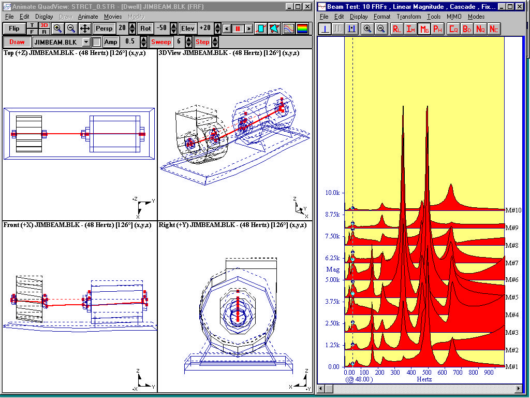Click the Amp value stepper arrows
The height and width of the screenshot is (398, 530).
click(x=143, y=42)
